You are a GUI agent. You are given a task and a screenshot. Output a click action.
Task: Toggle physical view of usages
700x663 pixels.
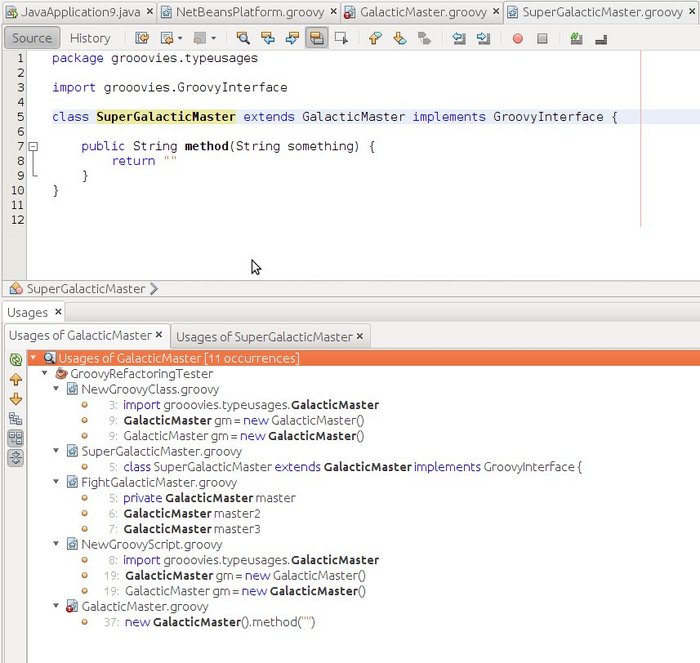point(15,438)
